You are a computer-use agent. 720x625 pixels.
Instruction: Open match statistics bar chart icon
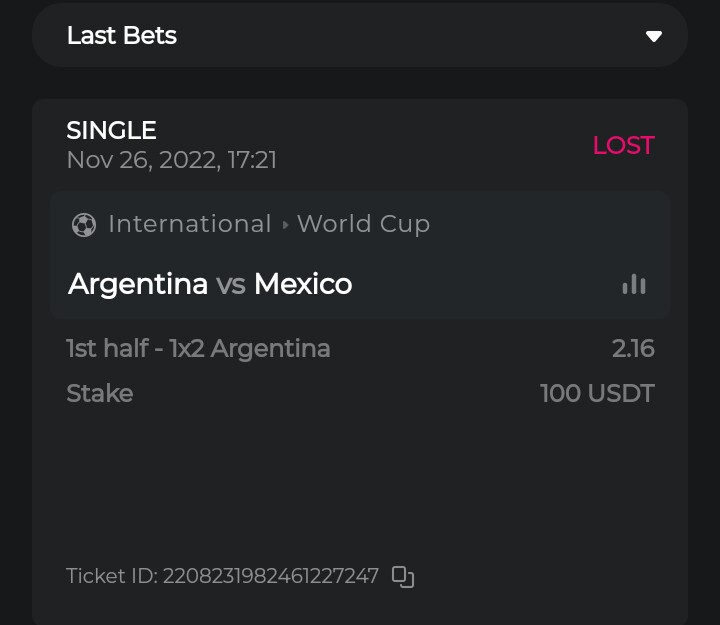click(633, 285)
